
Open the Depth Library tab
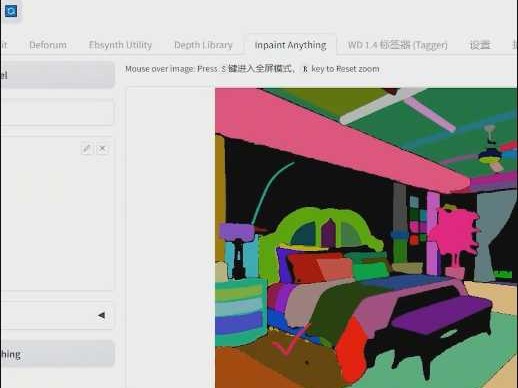[x=203, y=45]
